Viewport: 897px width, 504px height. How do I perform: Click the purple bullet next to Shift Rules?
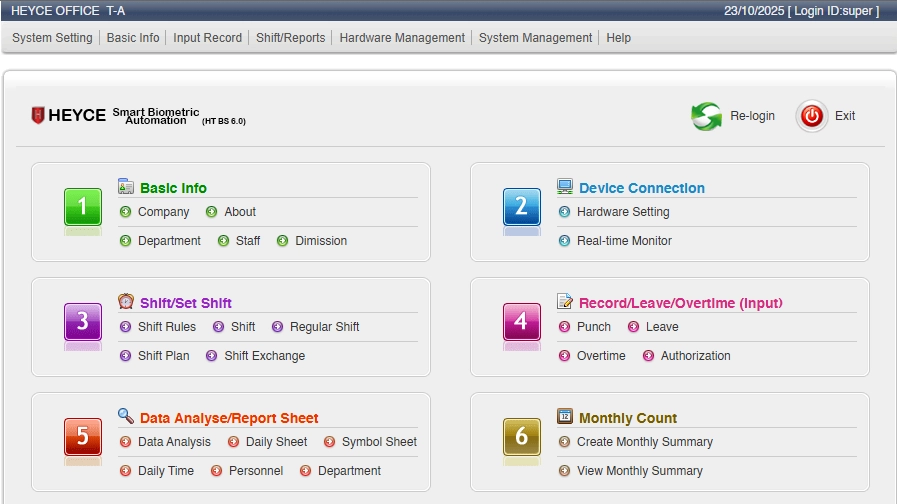125,327
